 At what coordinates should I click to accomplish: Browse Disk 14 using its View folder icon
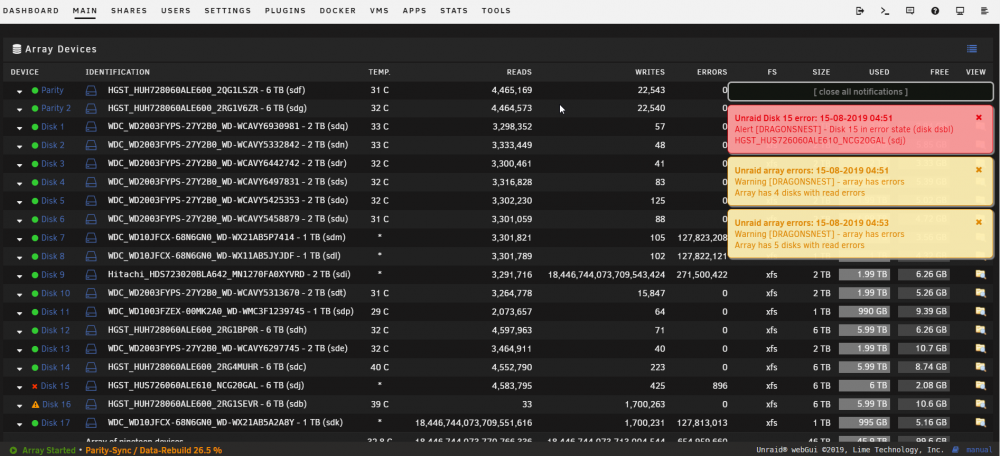pyautogui.click(x=980, y=367)
